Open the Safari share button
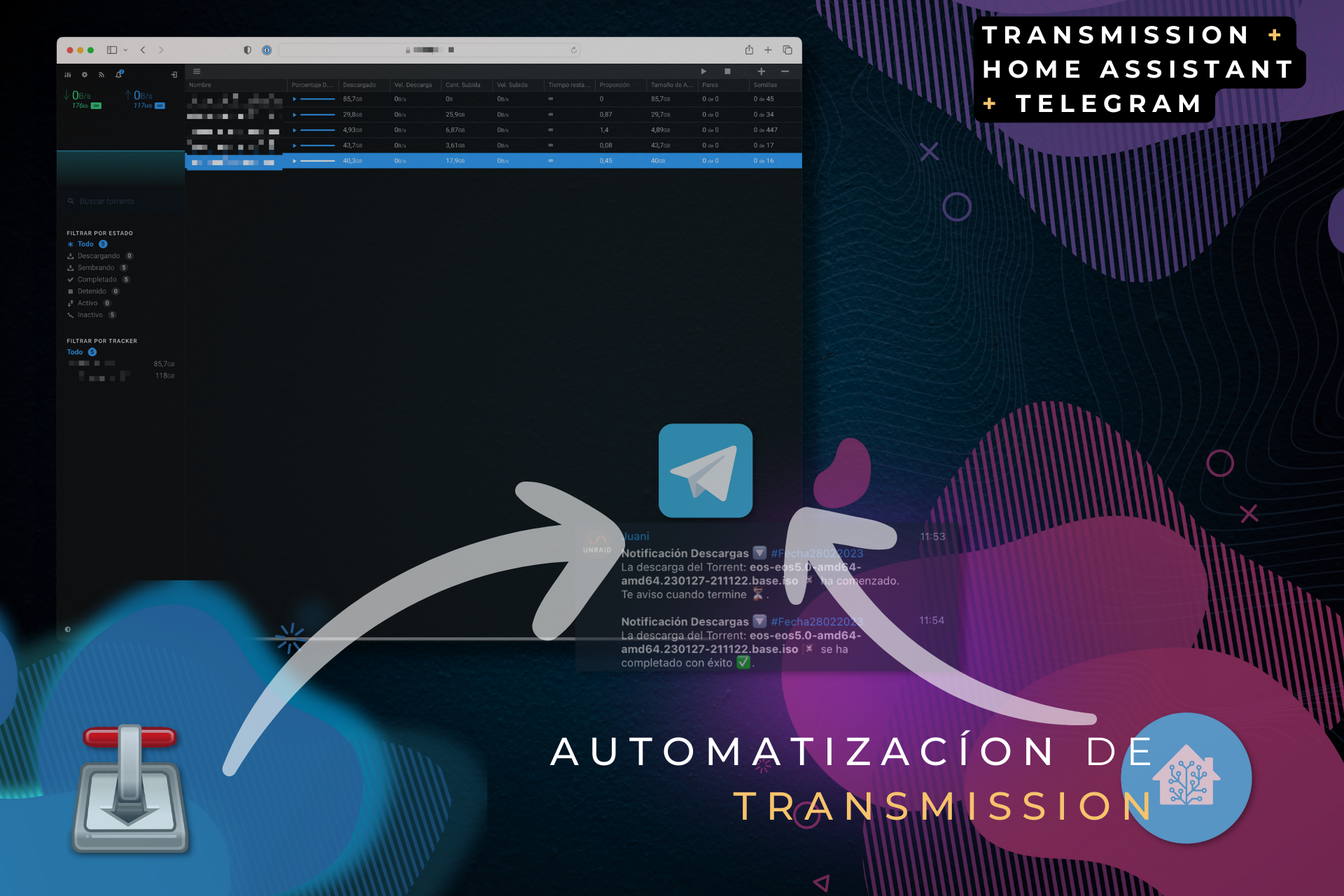This screenshot has height=896, width=1344. click(749, 50)
